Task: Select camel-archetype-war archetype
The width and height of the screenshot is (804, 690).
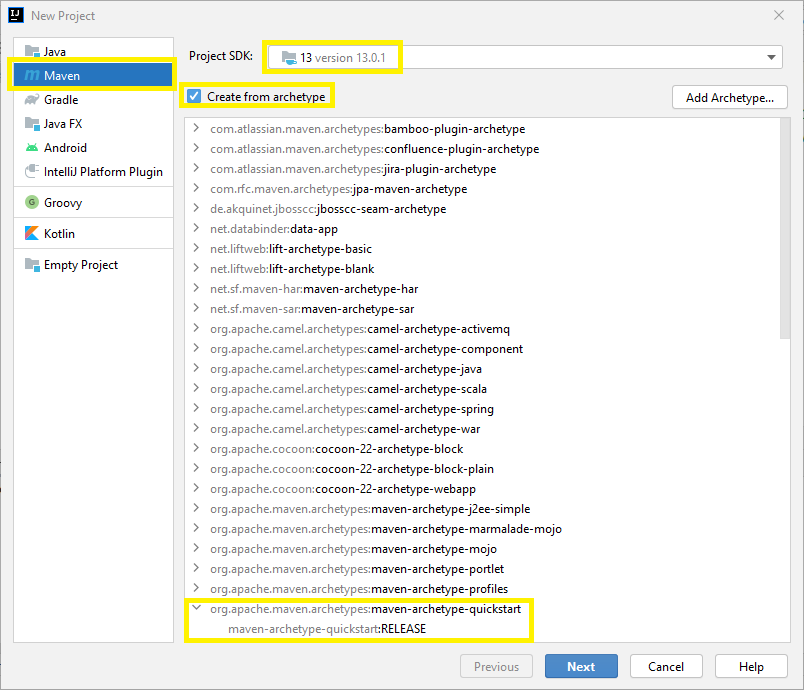Action: (345, 429)
